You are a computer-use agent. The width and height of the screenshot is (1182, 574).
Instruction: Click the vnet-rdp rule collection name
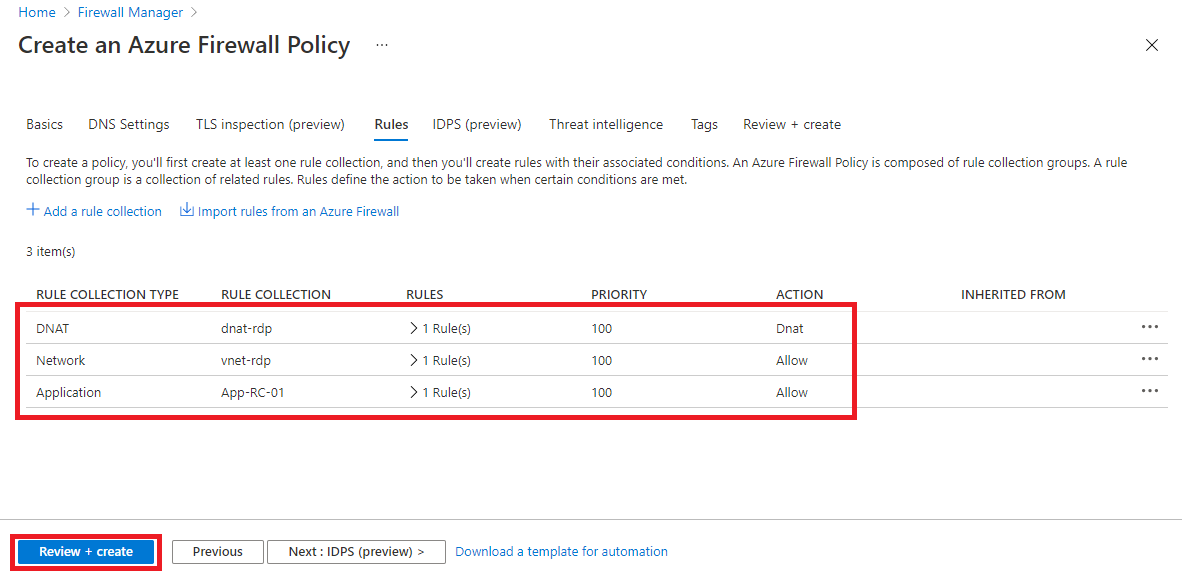(246, 361)
